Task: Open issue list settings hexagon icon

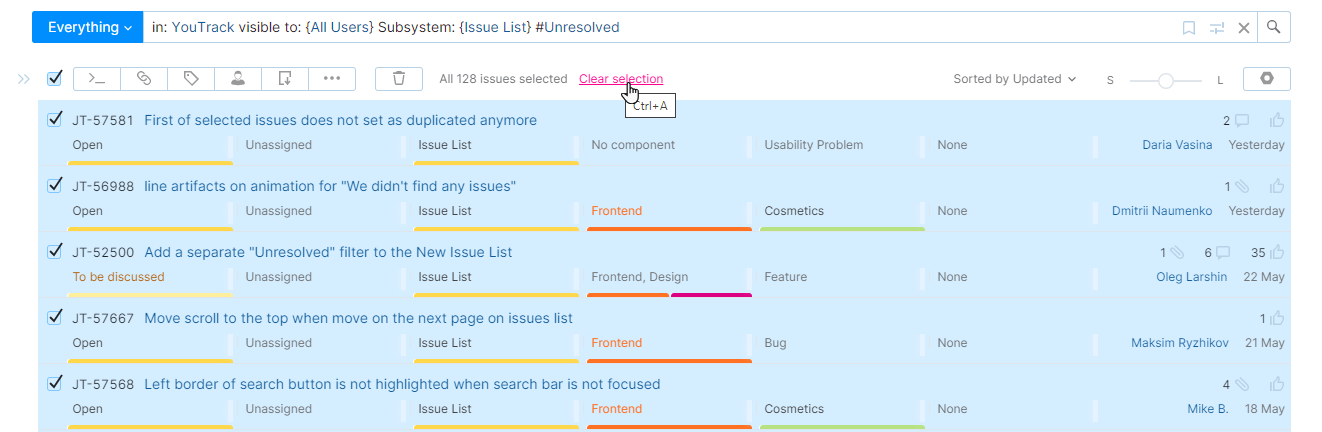Action: click(1266, 79)
